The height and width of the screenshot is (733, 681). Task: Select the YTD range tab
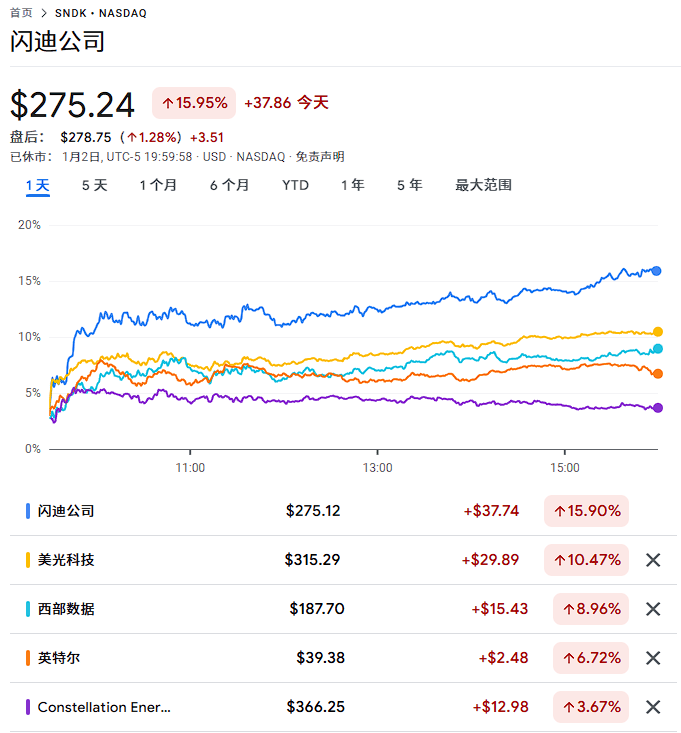click(x=295, y=185)
